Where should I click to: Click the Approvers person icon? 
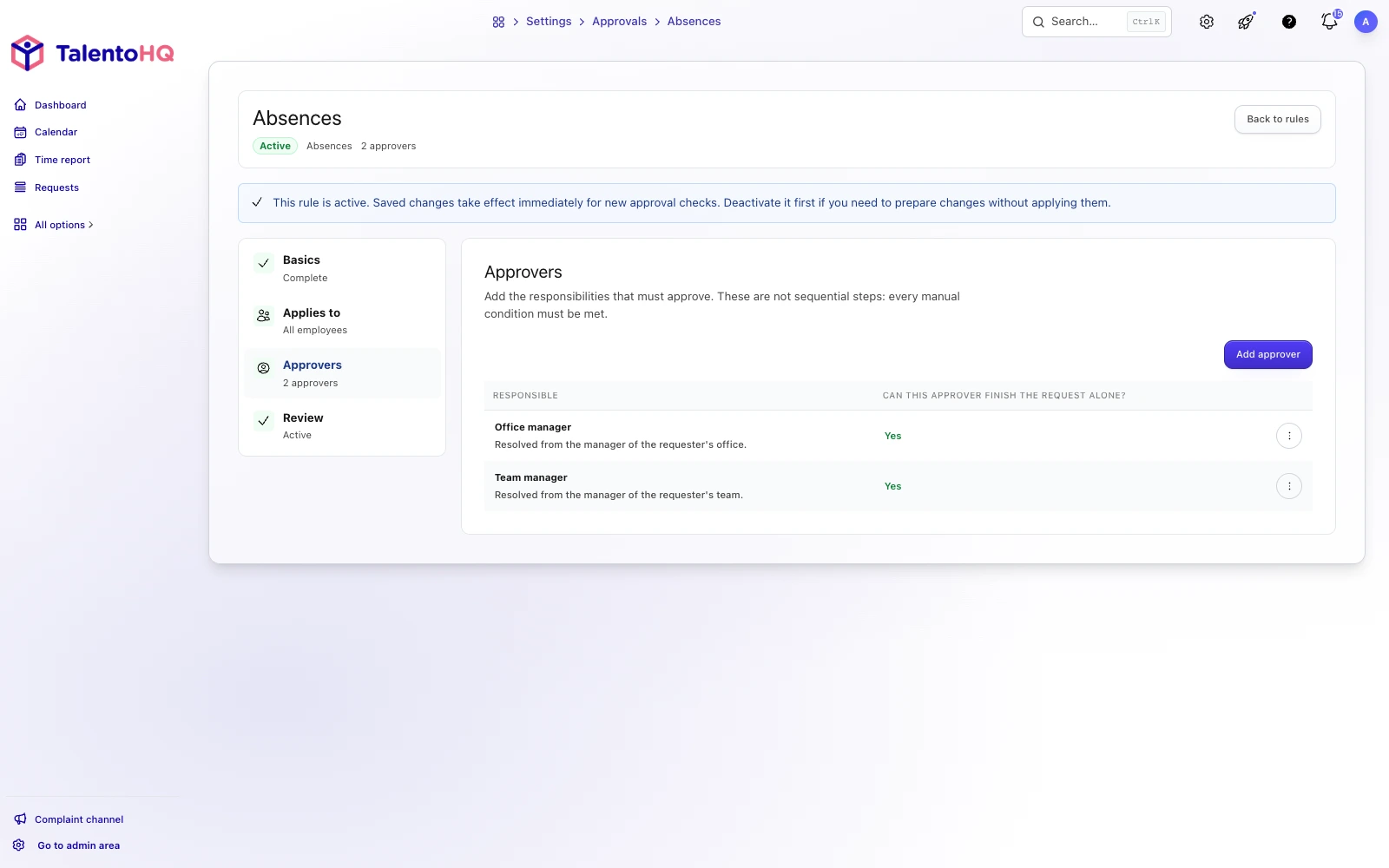(264, 368)
